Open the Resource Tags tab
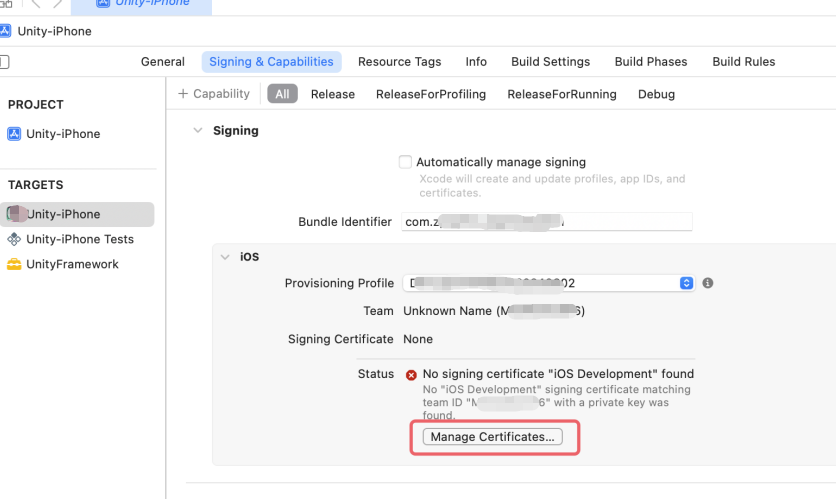This screenshot has height=499, width=836. [399, 62]
